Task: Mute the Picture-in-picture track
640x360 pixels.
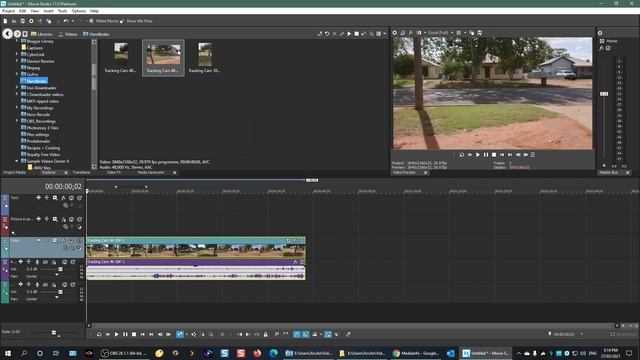Action: pyautogui.click(x=71, y=219)
